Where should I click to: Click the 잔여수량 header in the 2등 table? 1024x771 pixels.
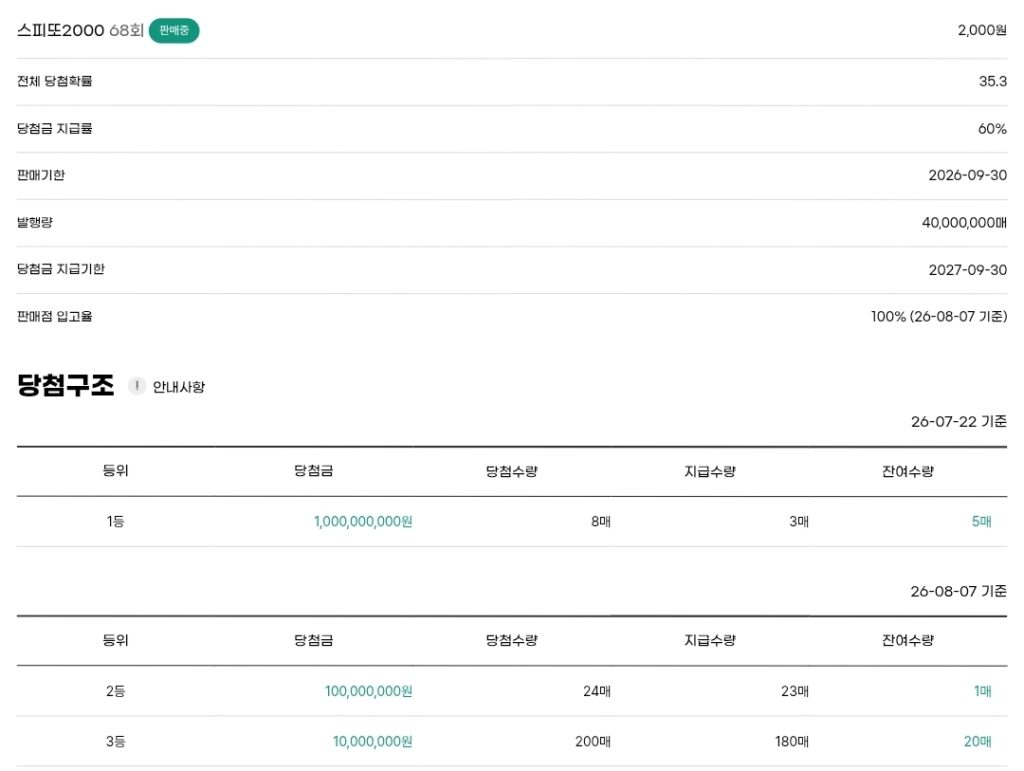(908, 640)
